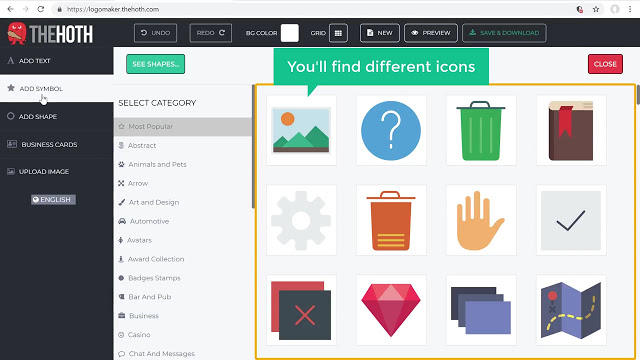The image size is (640, 360).
Task: Redo the last action
Action: coord(211,33)
